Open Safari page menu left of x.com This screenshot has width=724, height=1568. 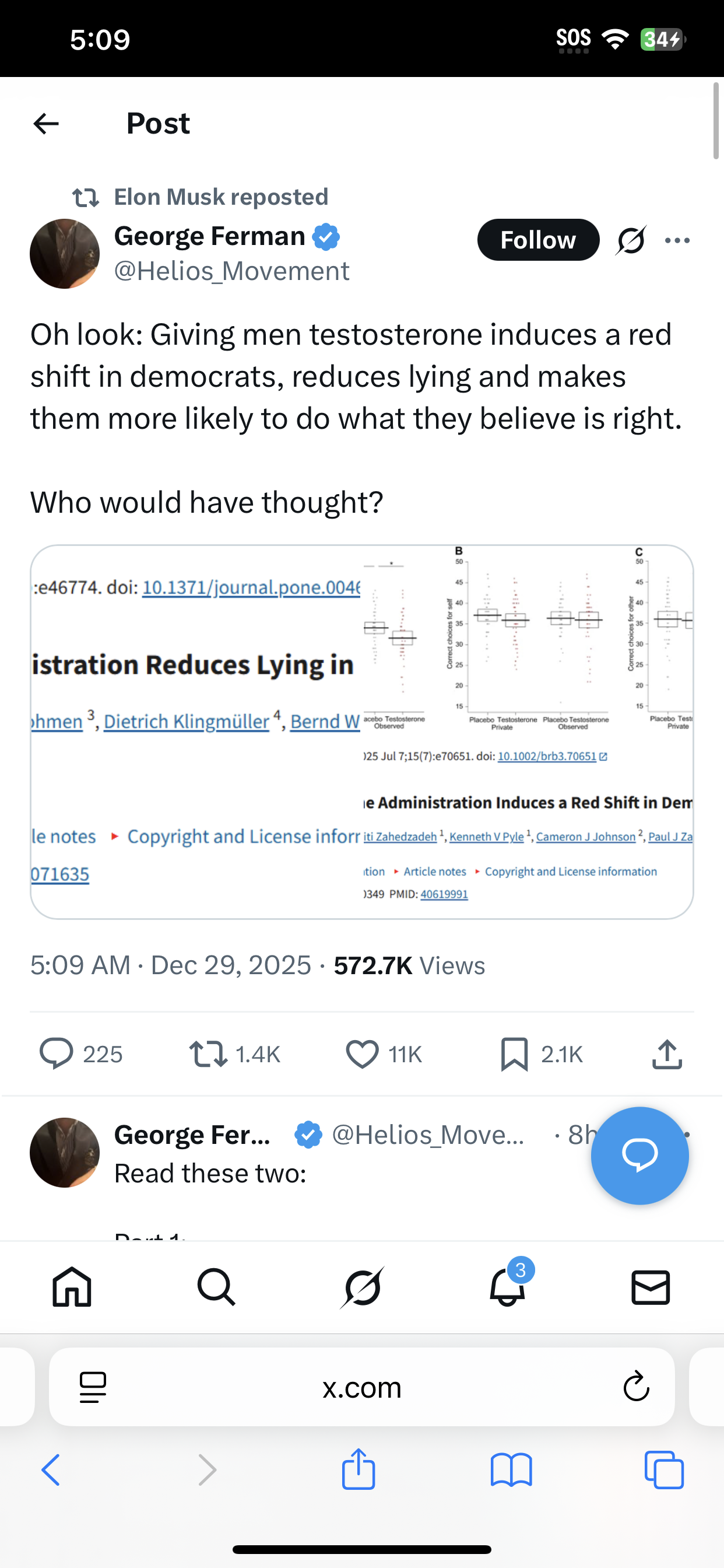point(93,1387)
